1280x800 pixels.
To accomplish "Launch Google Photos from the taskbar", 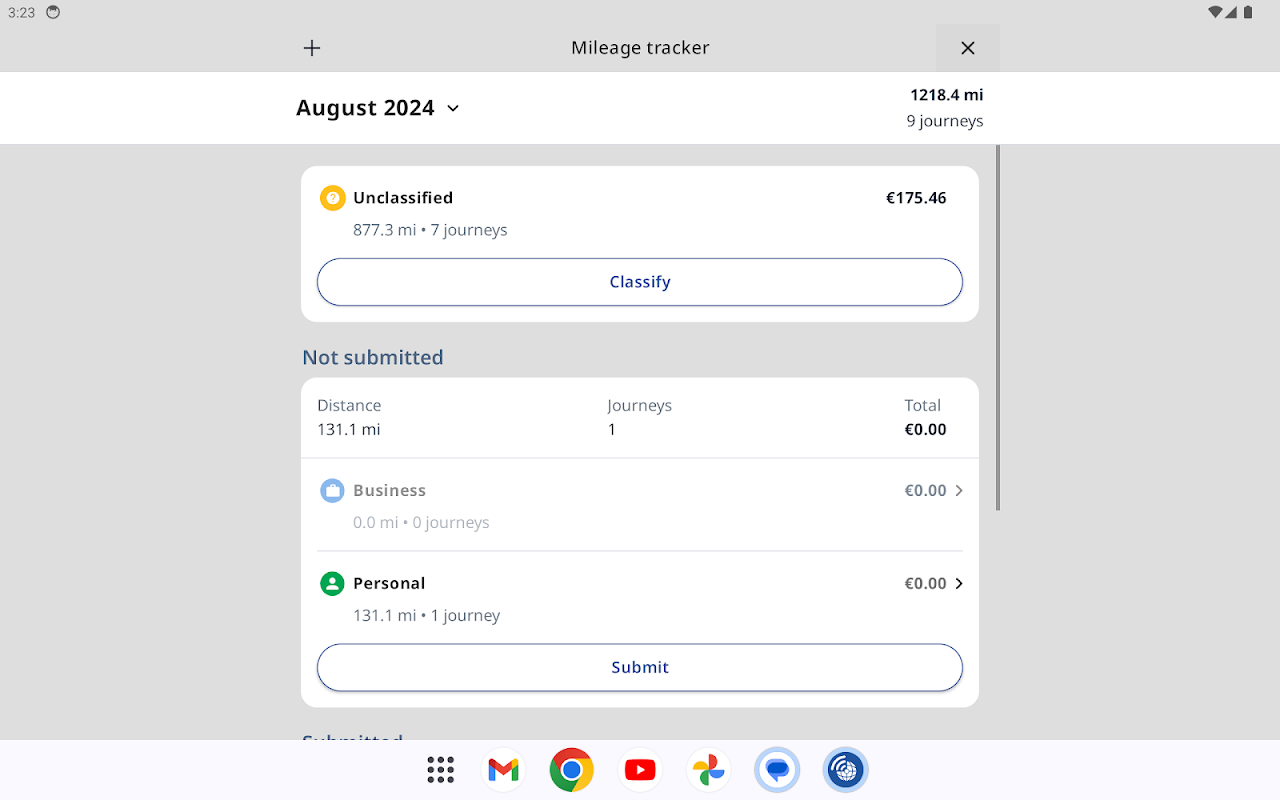I will pos(708,770).
